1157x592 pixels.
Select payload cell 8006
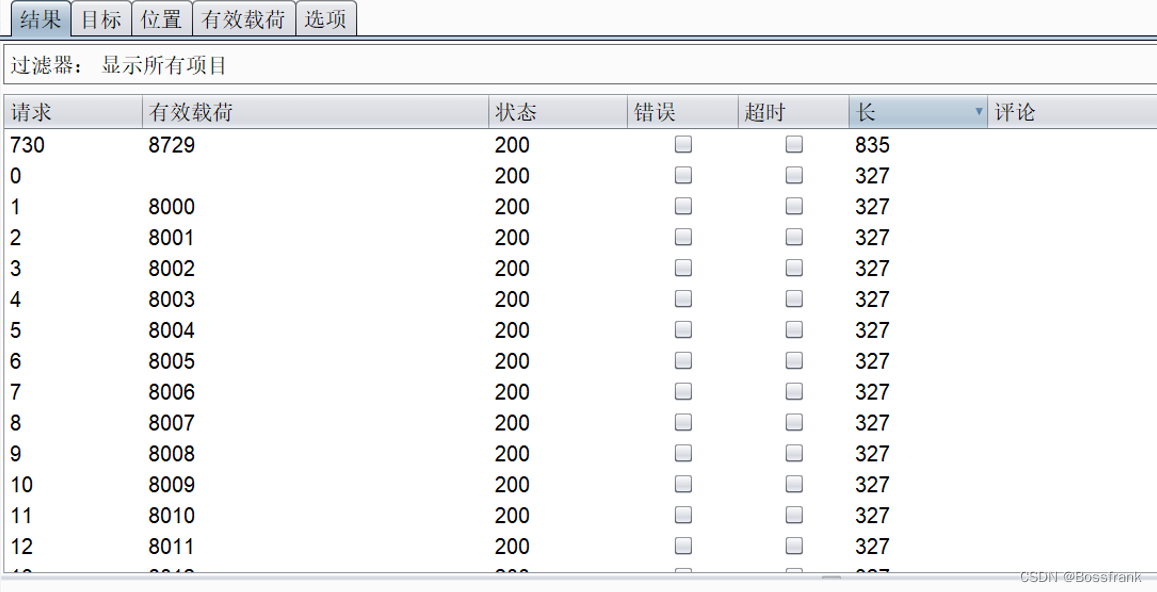171,392
